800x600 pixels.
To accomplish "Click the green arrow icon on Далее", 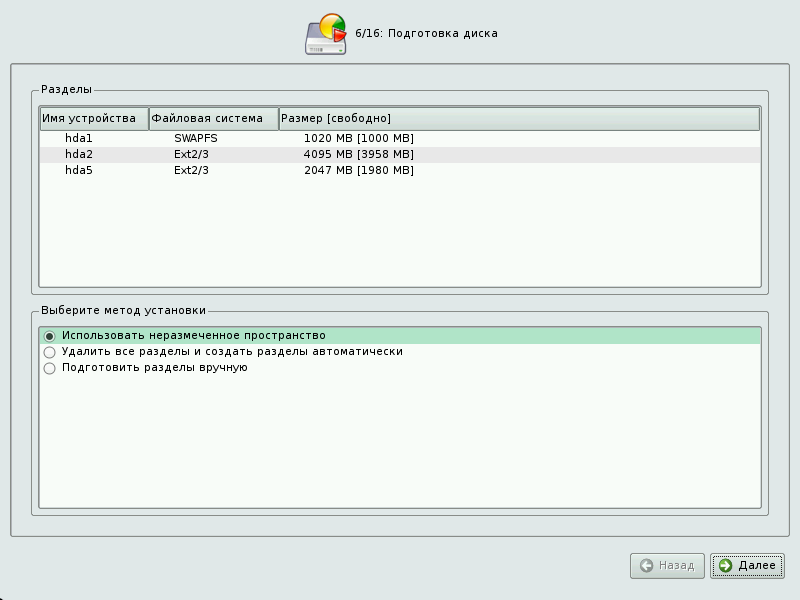I will [x=725, y=566].
